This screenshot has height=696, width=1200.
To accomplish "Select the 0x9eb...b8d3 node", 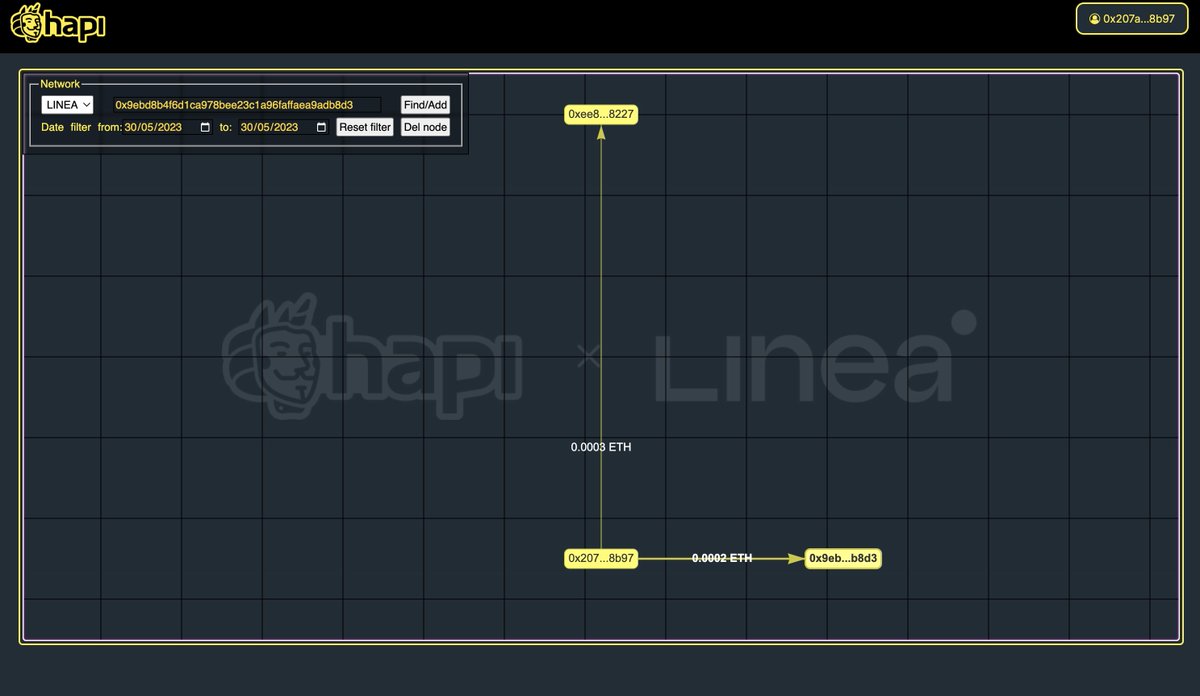I will (x=843, y=558).
